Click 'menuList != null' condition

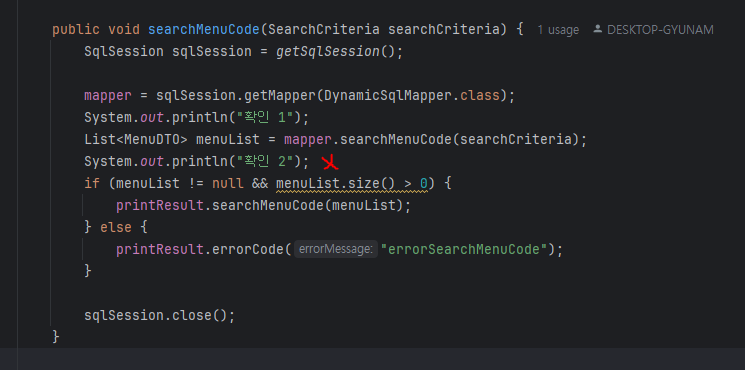(180, 183)
